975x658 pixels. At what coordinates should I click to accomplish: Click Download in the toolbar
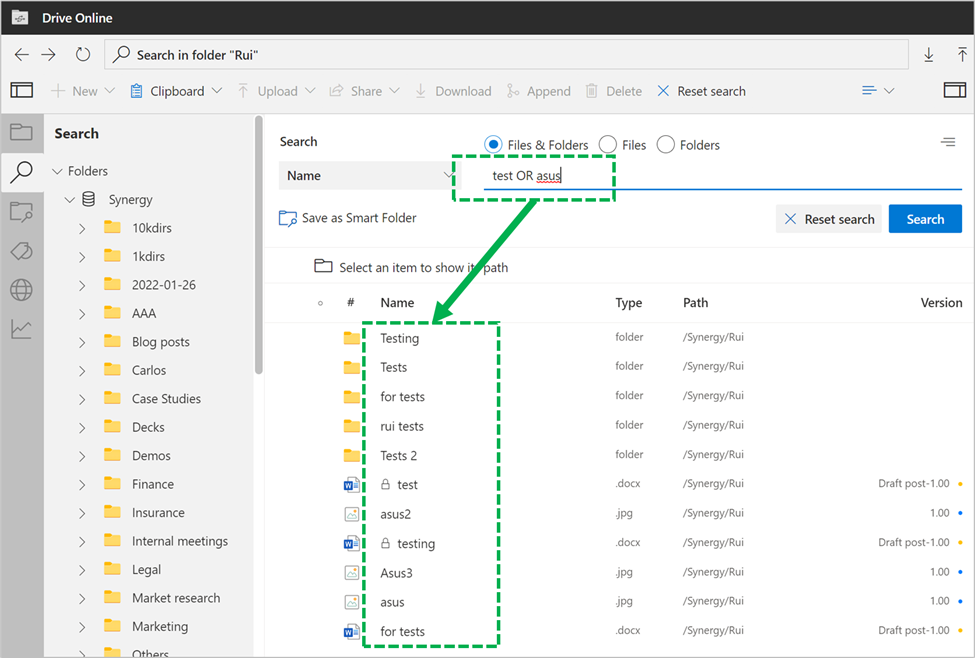[x=453, y=91]
